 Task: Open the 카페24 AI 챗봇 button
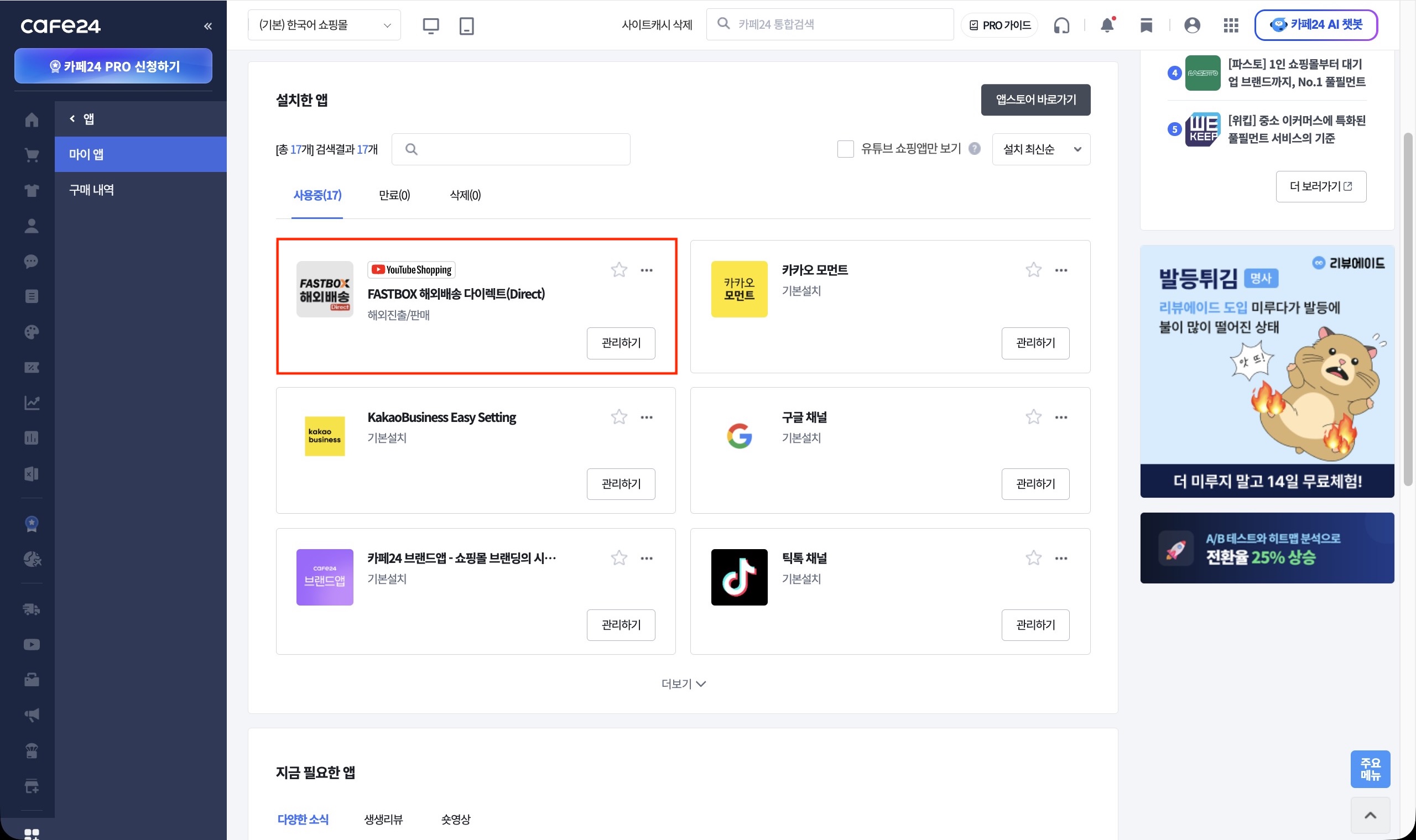[x=1316, y=25]
